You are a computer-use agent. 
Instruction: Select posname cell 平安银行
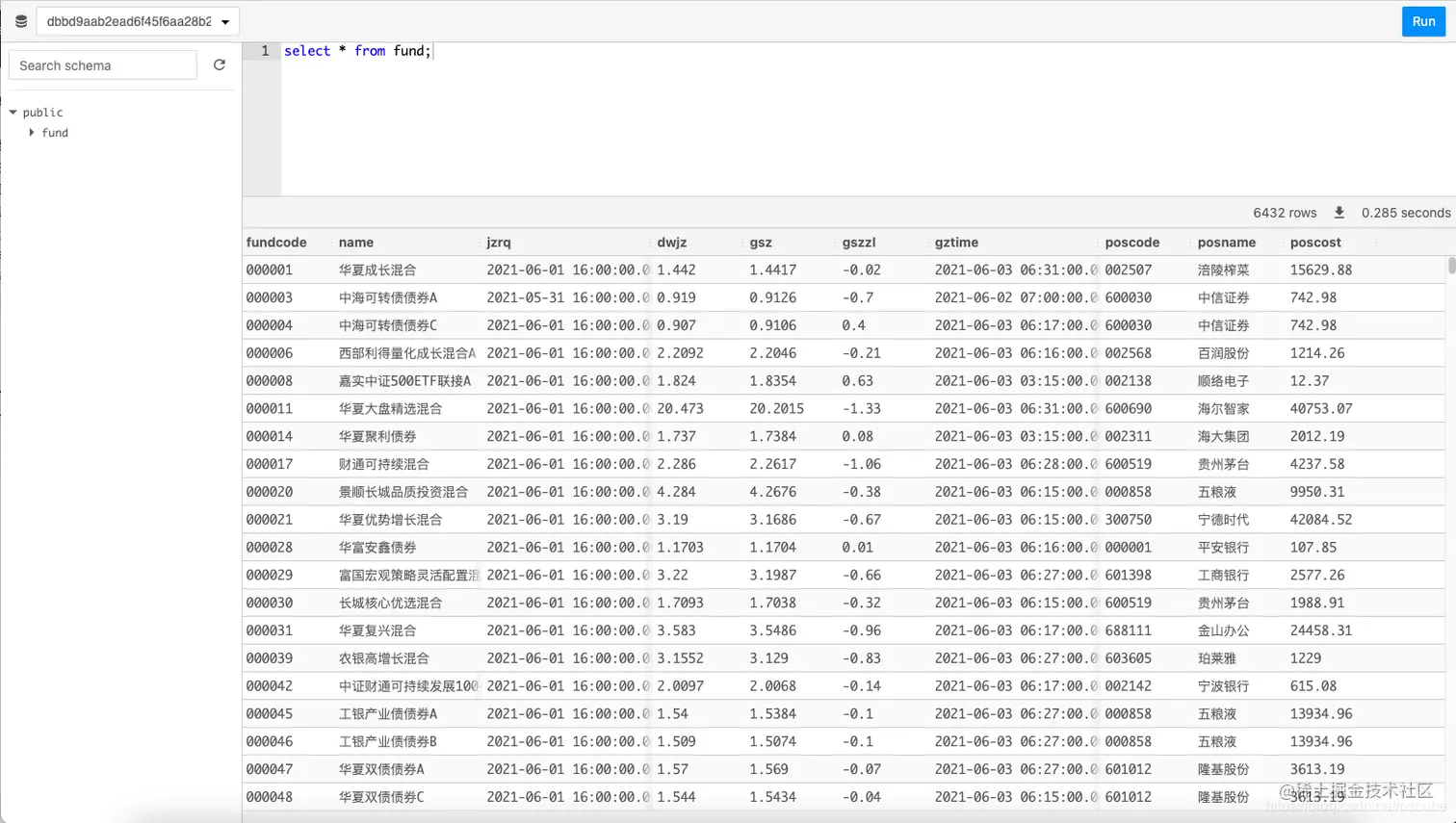(x=1223, y=548)
